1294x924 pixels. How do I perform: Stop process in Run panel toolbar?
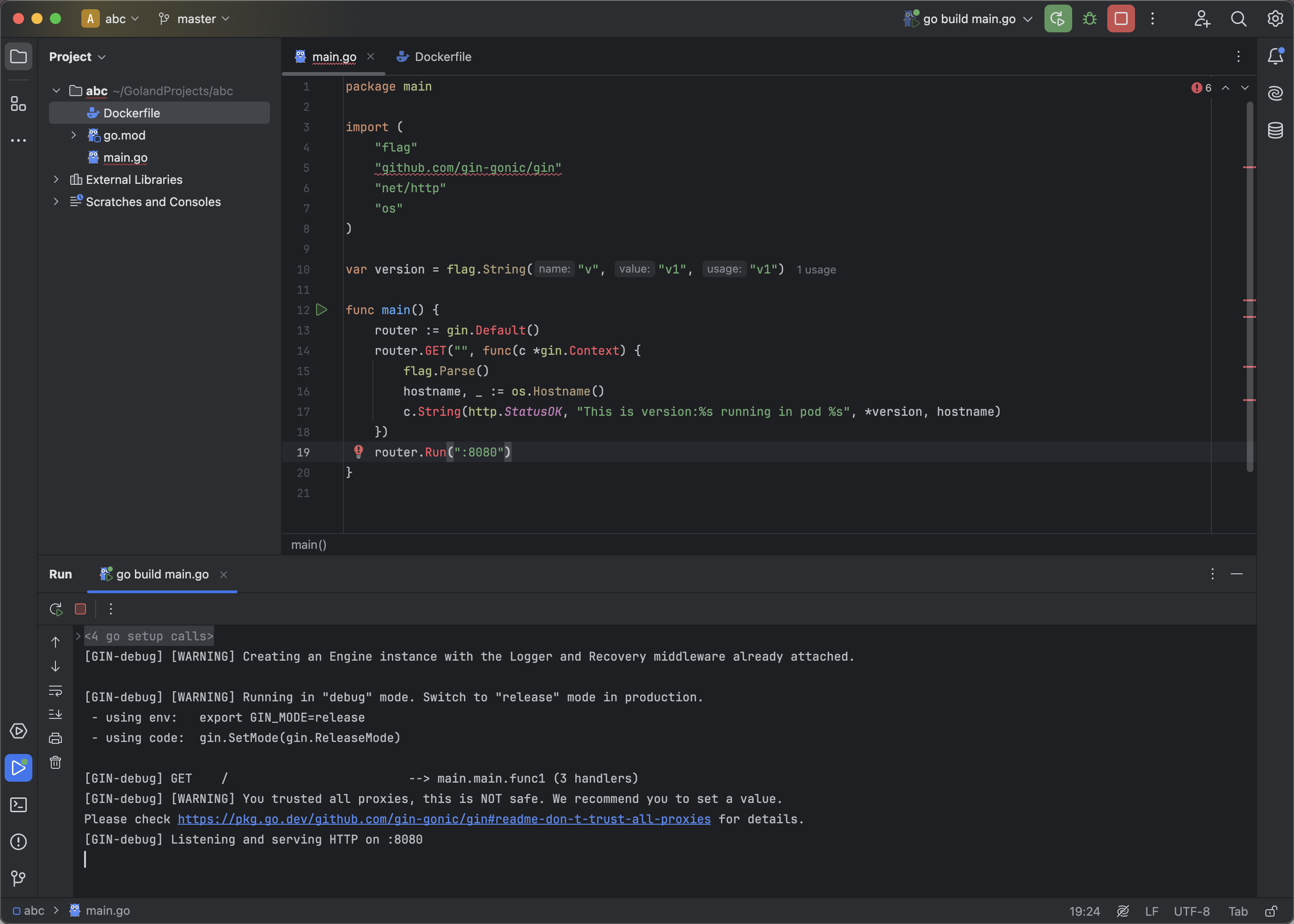point(80,609)
